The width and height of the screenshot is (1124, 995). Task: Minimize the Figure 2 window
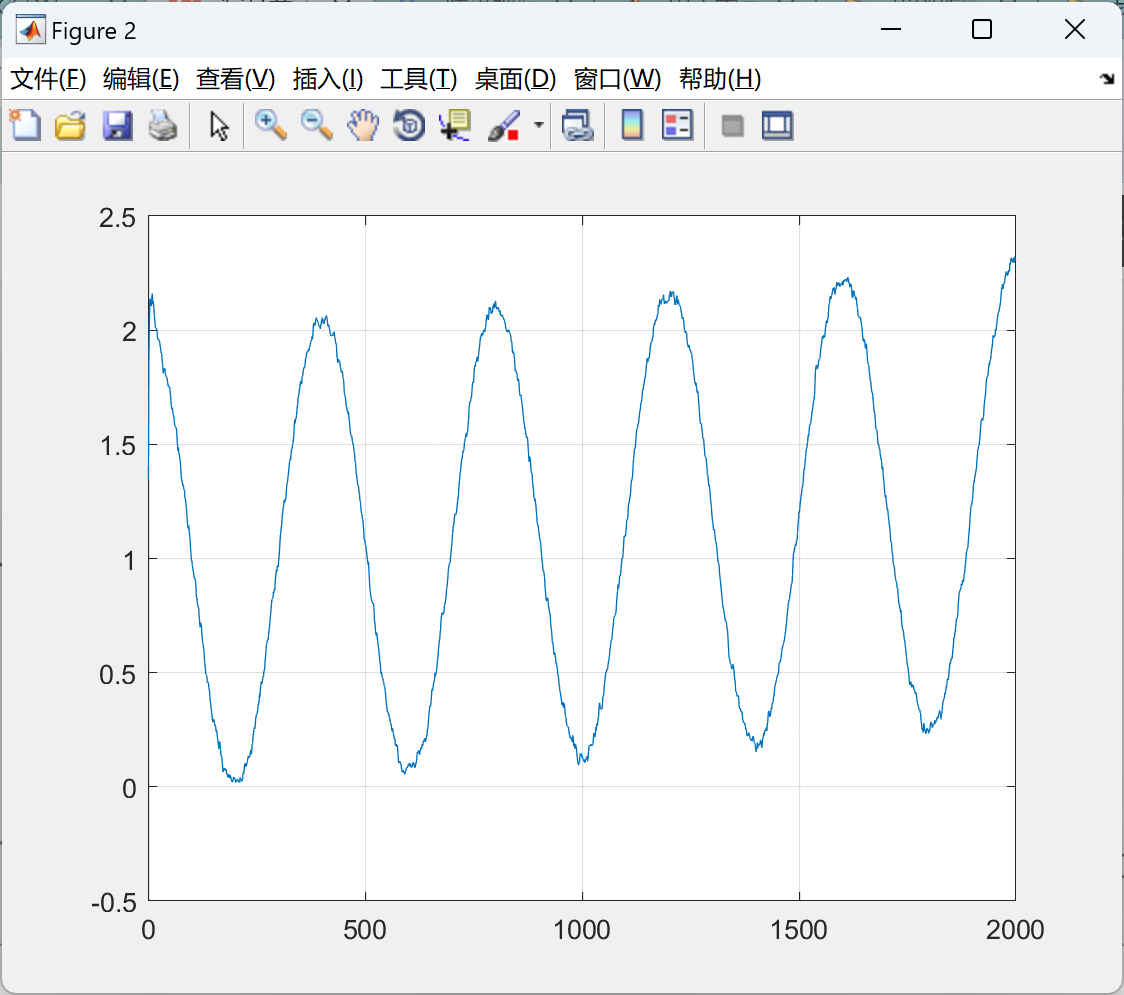[891, 29]
